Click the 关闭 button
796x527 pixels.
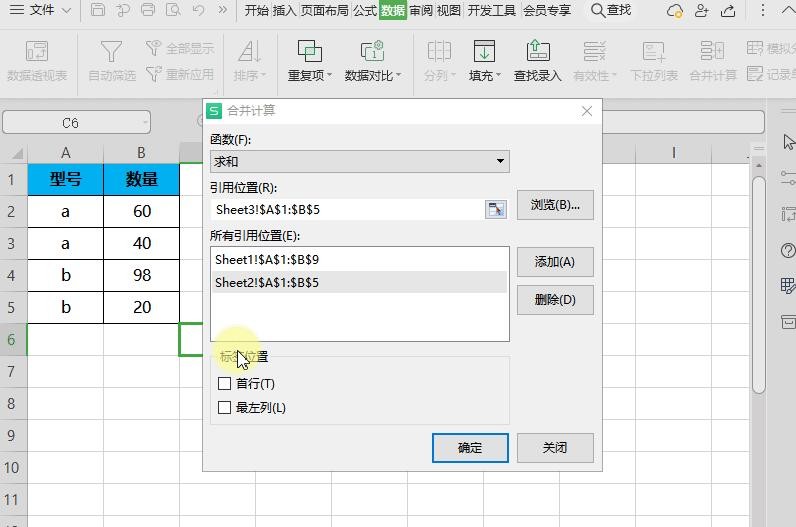coord(555,448)
